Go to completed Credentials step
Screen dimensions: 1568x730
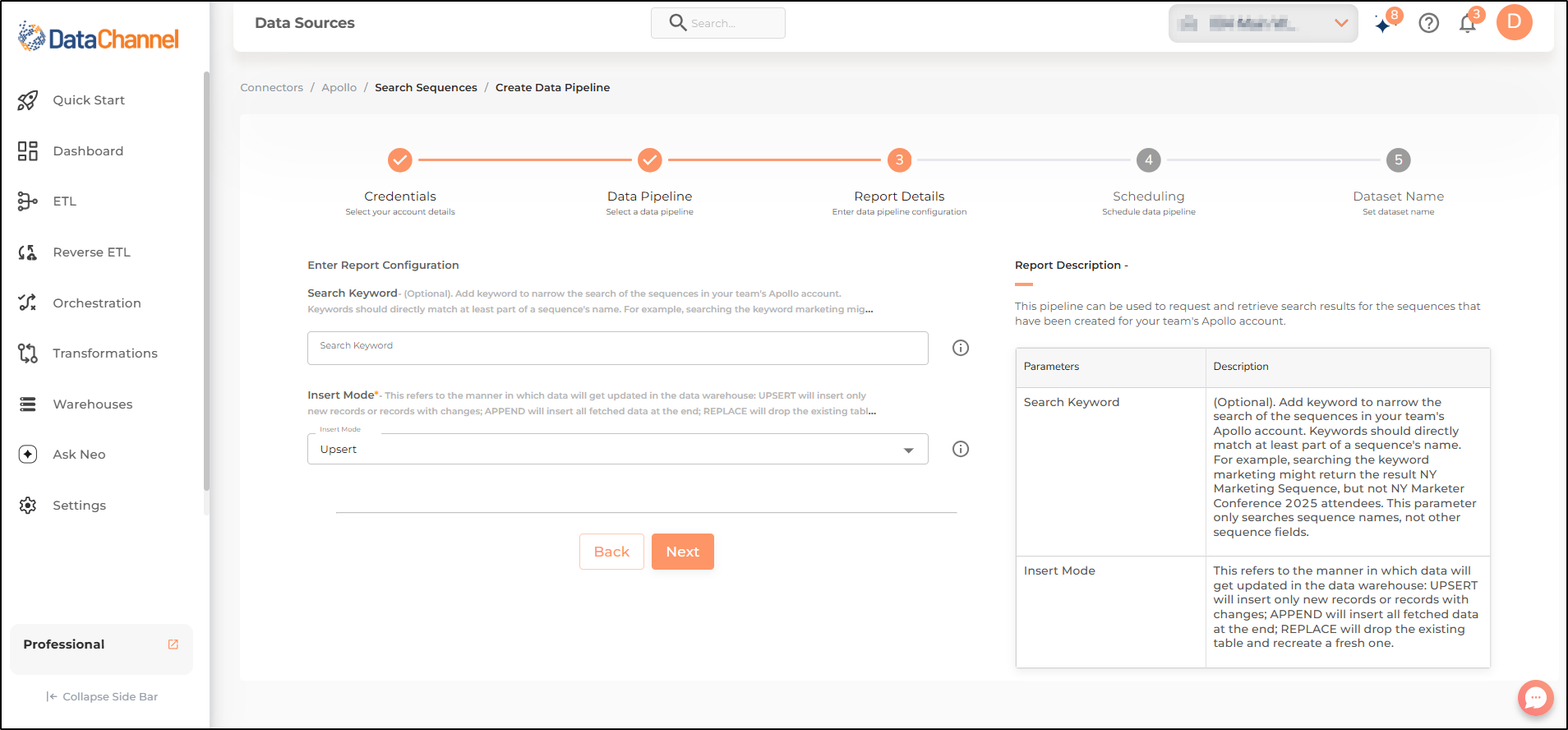(400, 160)
